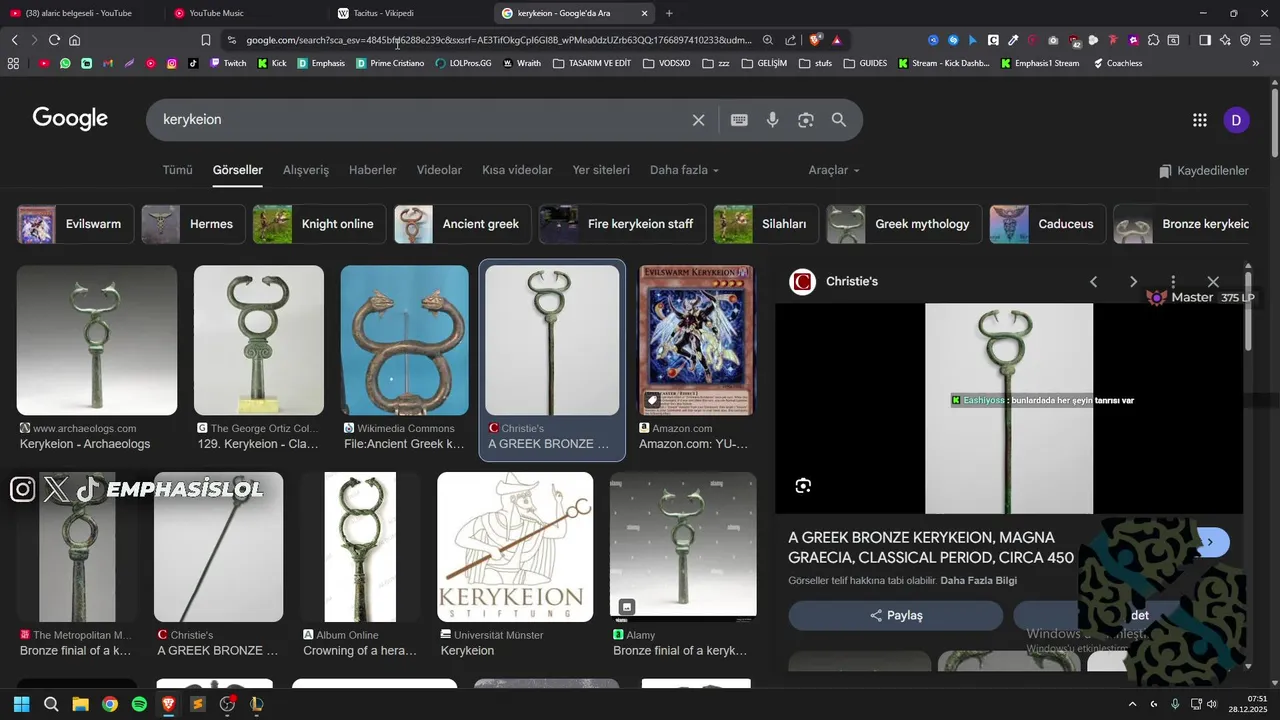
Task: Switch to the Videolar tab
Action: [x=439, y=170]
